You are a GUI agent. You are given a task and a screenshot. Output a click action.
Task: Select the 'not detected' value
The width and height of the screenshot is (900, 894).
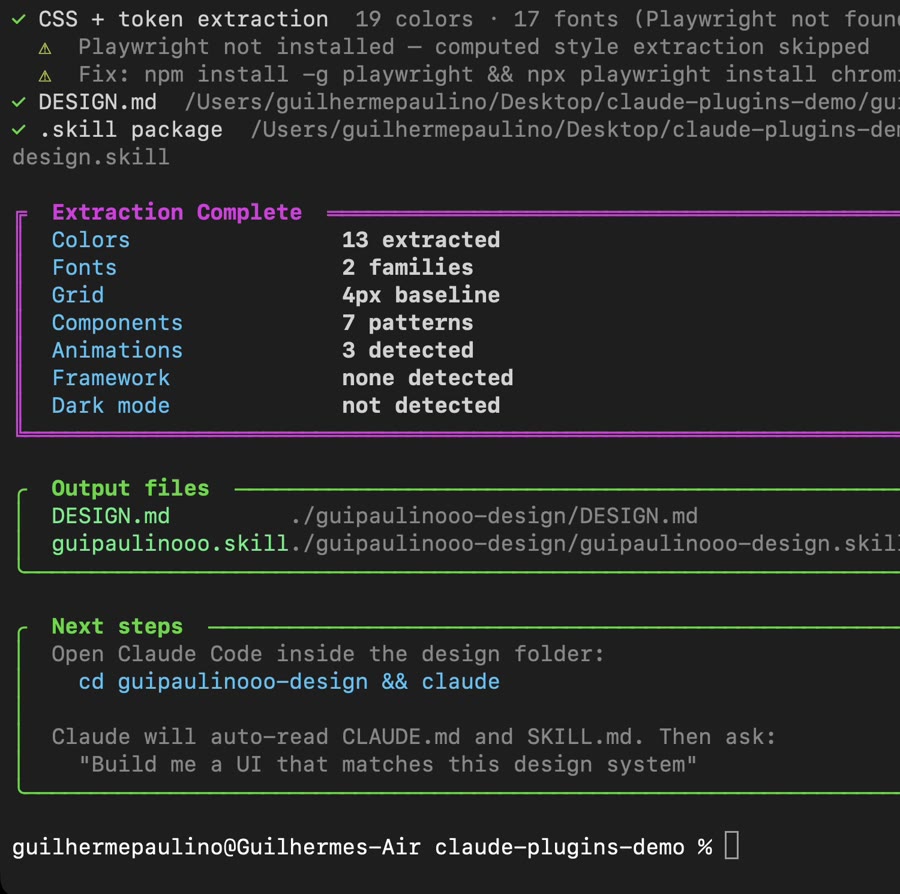(x=421, y=406)
